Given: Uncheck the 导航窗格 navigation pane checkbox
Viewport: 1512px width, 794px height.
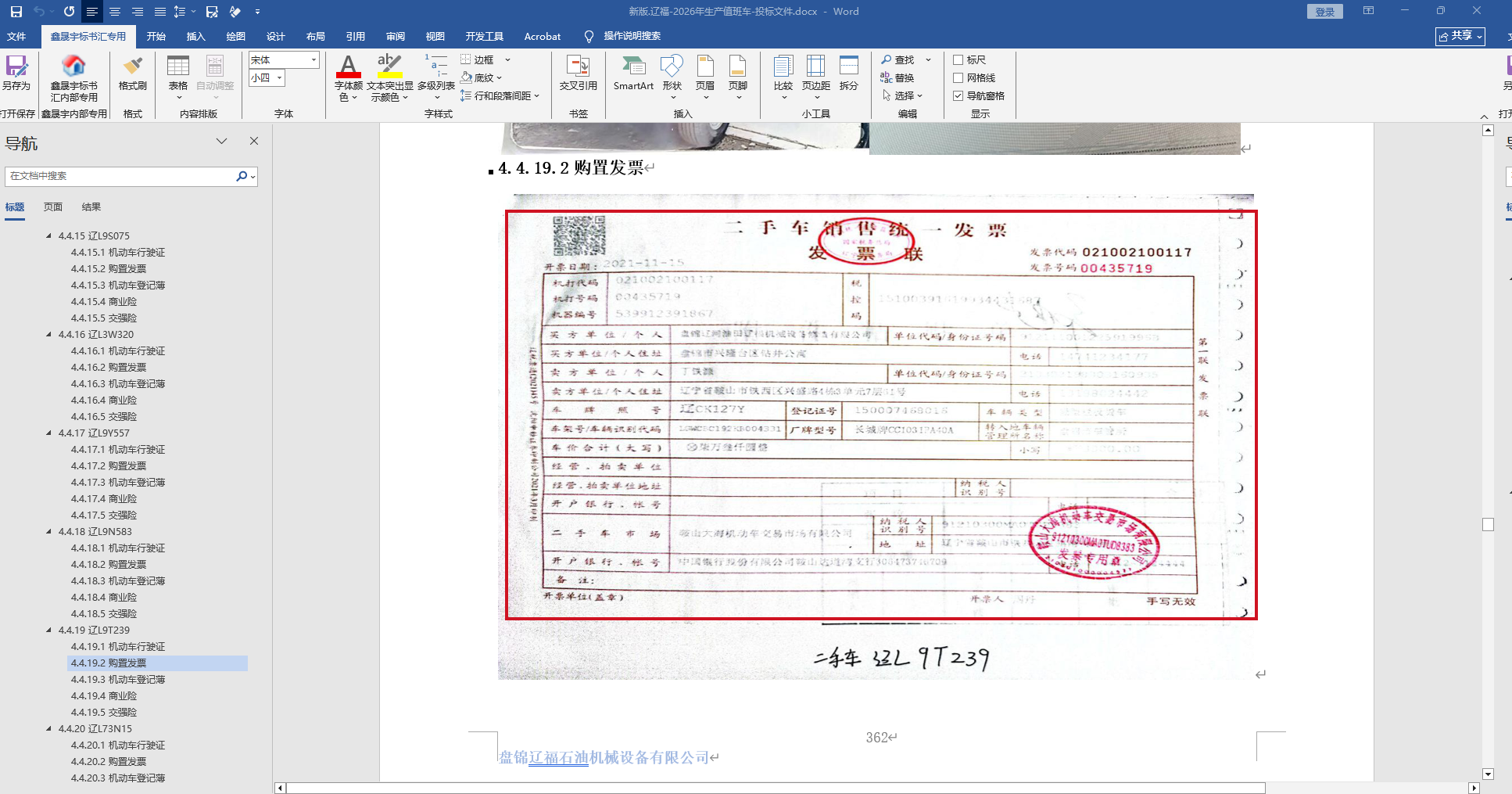Looking at the screenshot, I should [x=958, y=95].
